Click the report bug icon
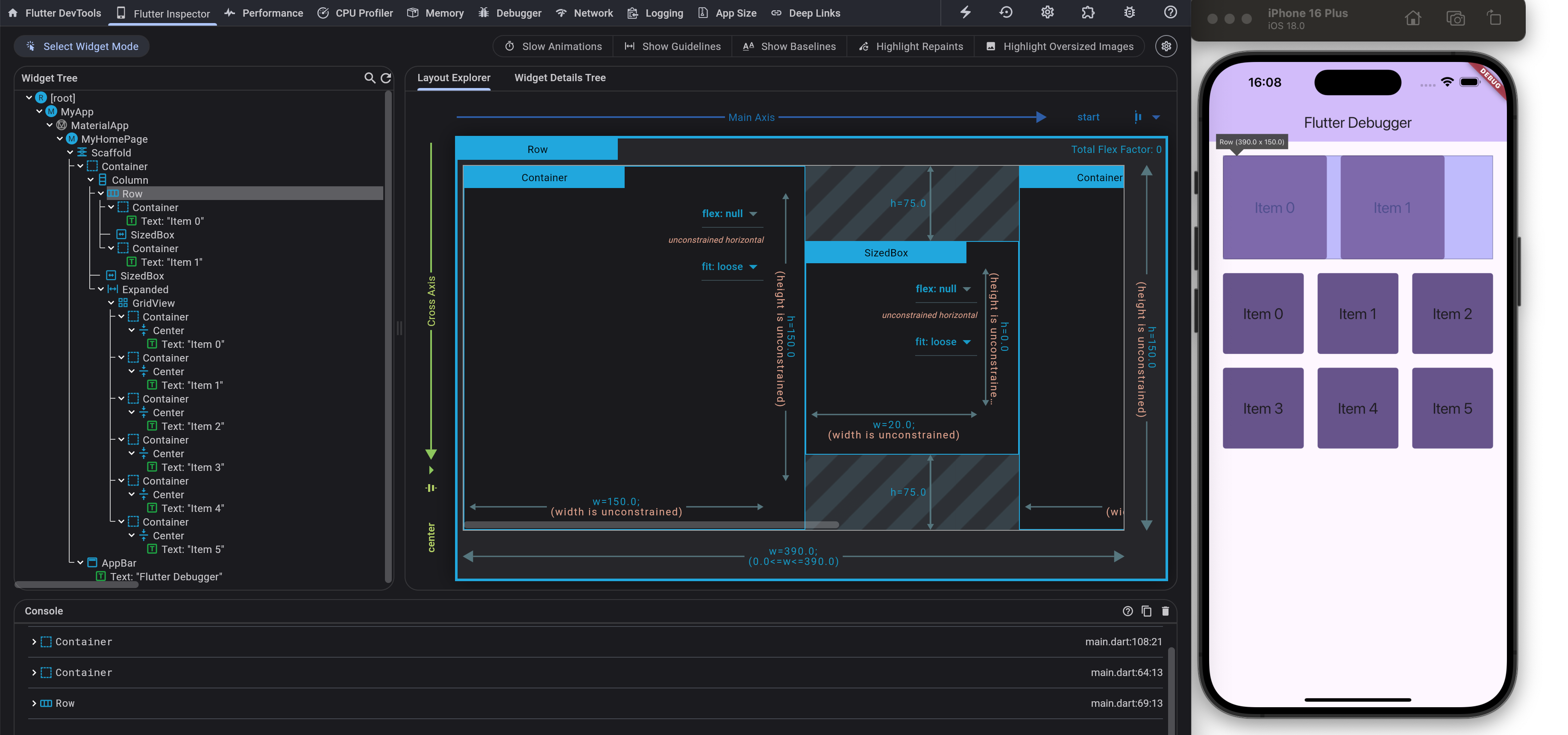 (1129, 12)
